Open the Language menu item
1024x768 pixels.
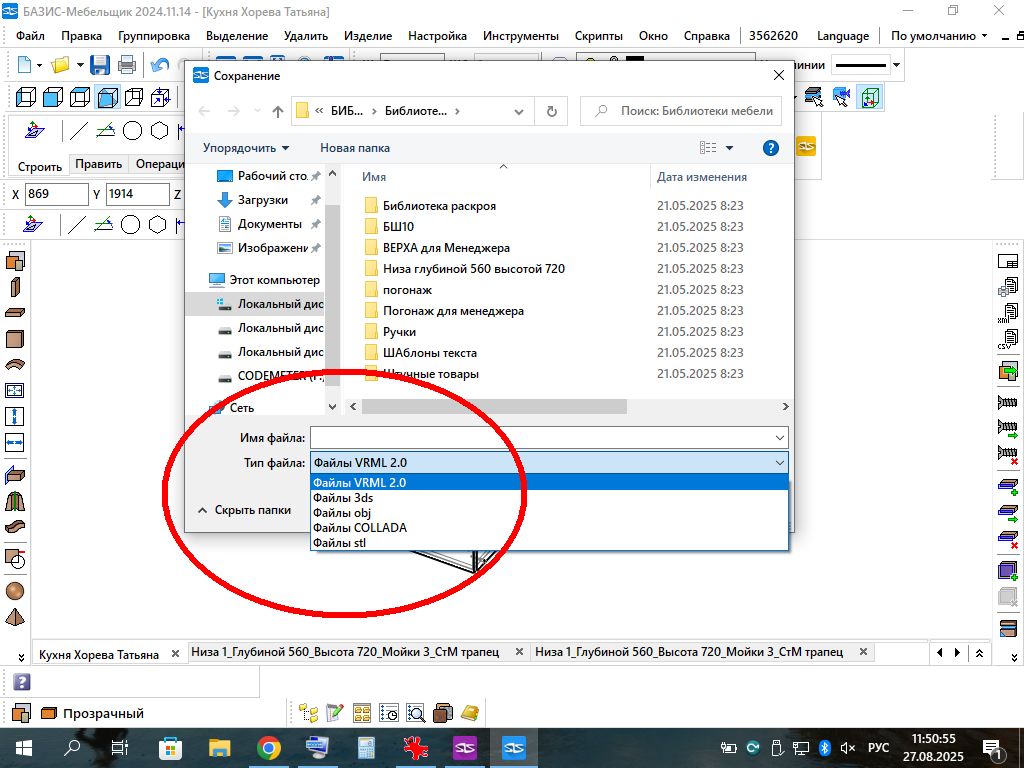(842, 36)
